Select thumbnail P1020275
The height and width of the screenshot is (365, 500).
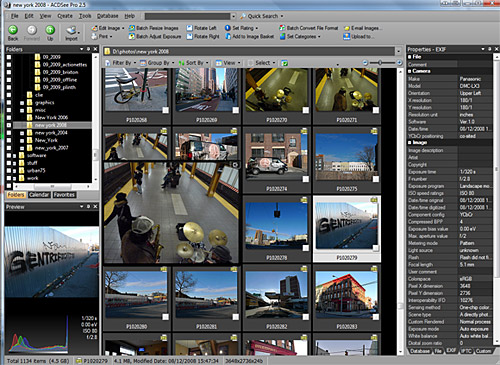click(347, 160)
